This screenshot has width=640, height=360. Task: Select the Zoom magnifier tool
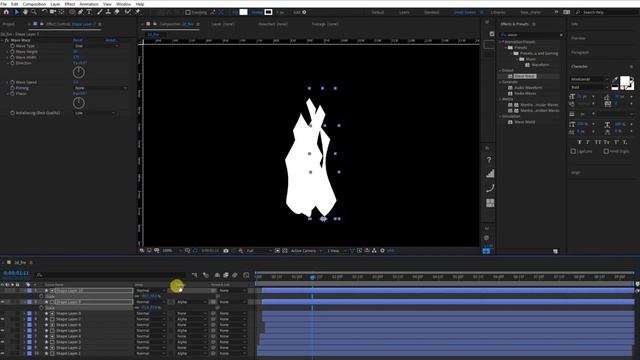point(34,12)
